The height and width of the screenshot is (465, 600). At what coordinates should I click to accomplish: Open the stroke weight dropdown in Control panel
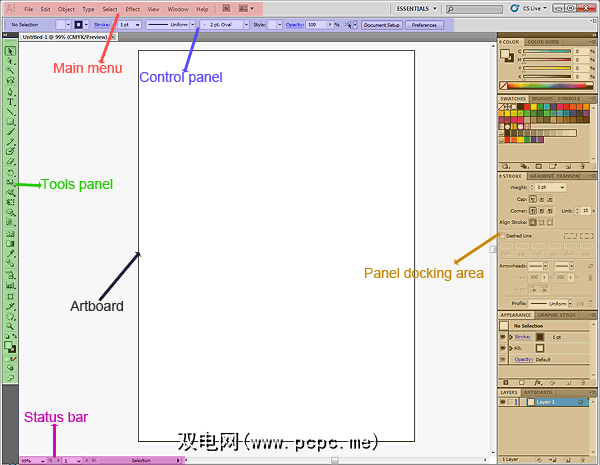138,24
